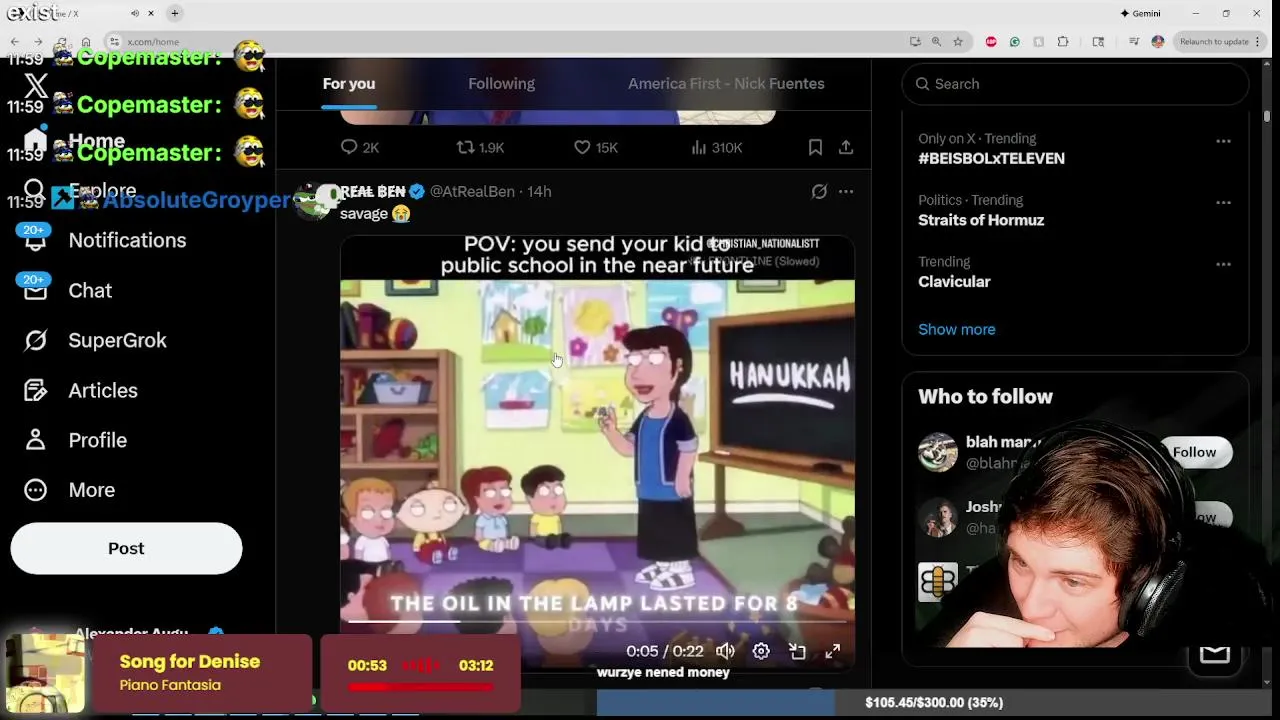
Task: Click Grok icon on REAL BEN tweet
Action: 819,191
